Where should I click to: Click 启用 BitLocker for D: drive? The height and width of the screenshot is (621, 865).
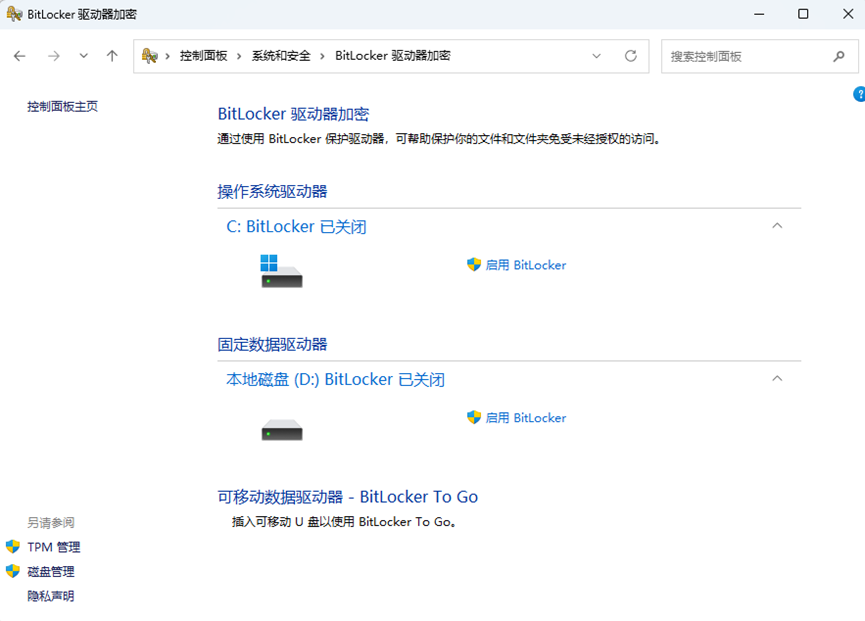(x=526, y=418)
